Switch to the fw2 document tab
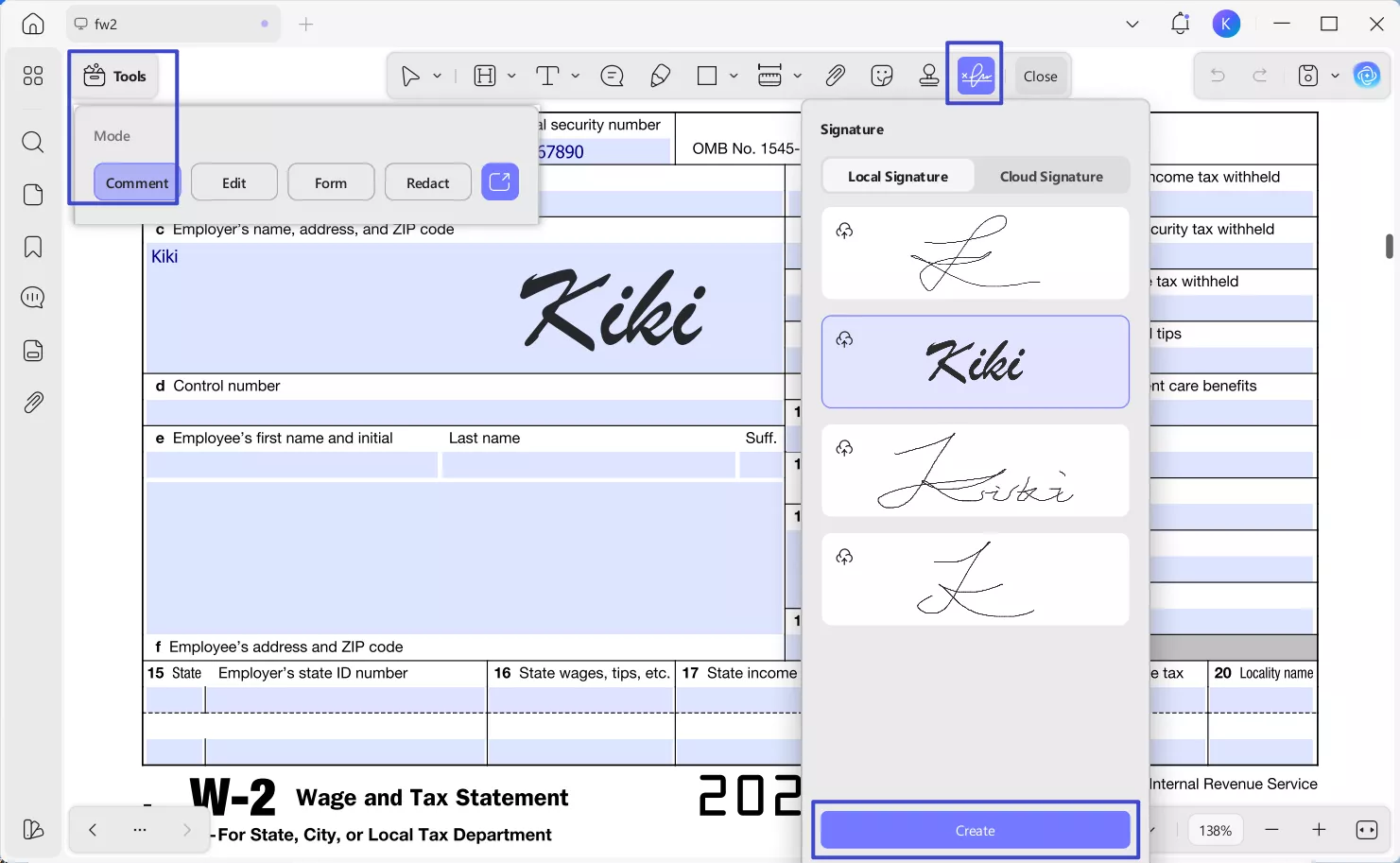Screen dimensions: 1400x863 pyautogui.click(x=173, y=25)
